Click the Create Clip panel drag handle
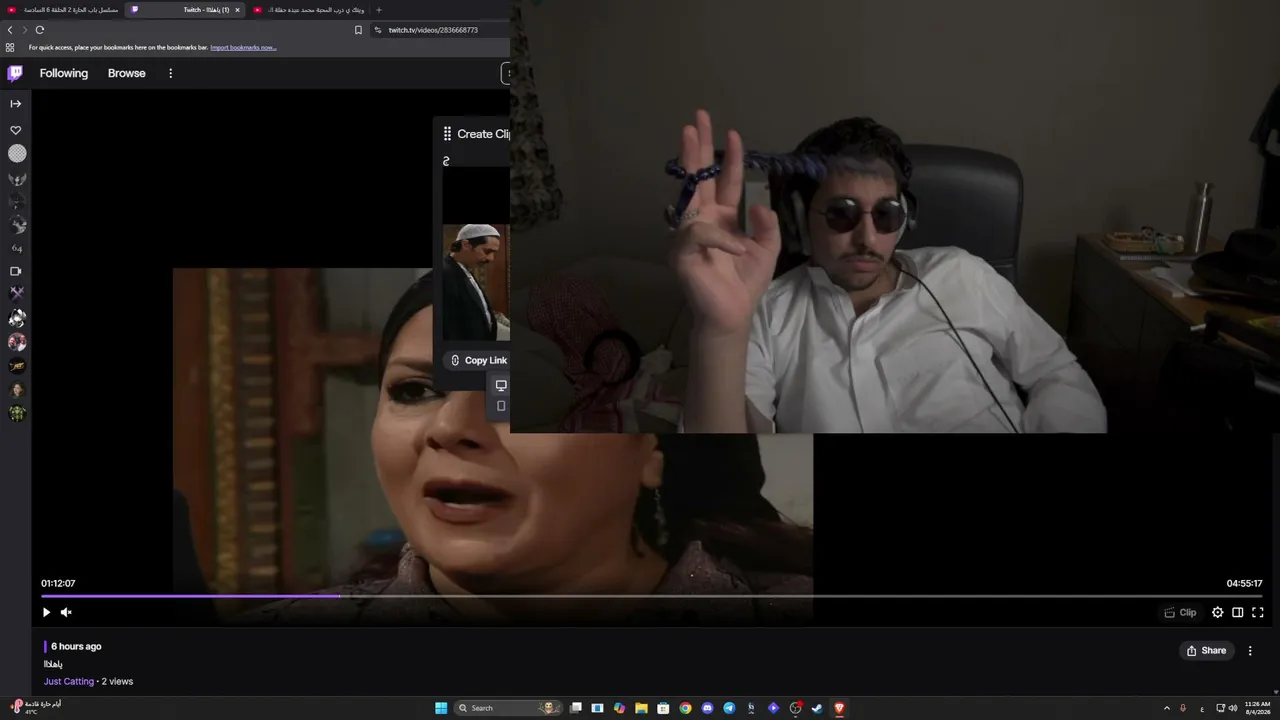Screen dimensions: 1280x720 coord(447,134)
